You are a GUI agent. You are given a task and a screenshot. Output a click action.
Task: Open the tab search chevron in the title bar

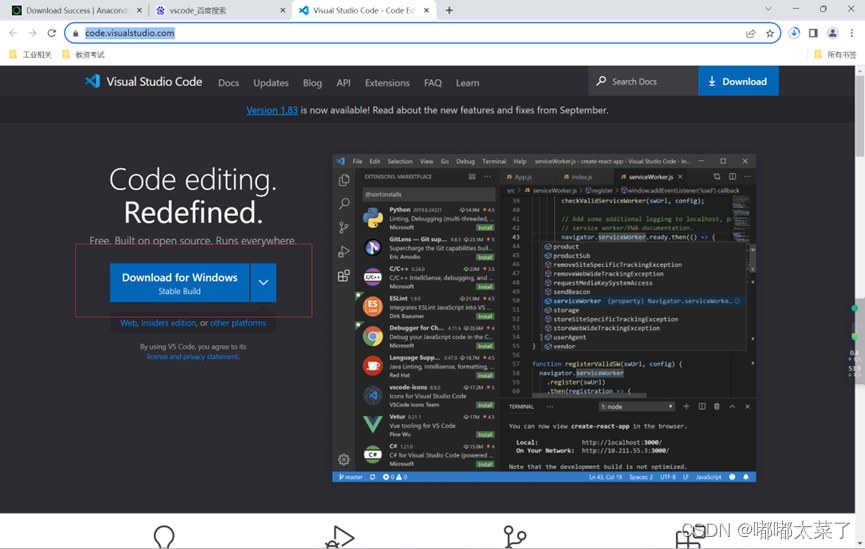[768, 9]
